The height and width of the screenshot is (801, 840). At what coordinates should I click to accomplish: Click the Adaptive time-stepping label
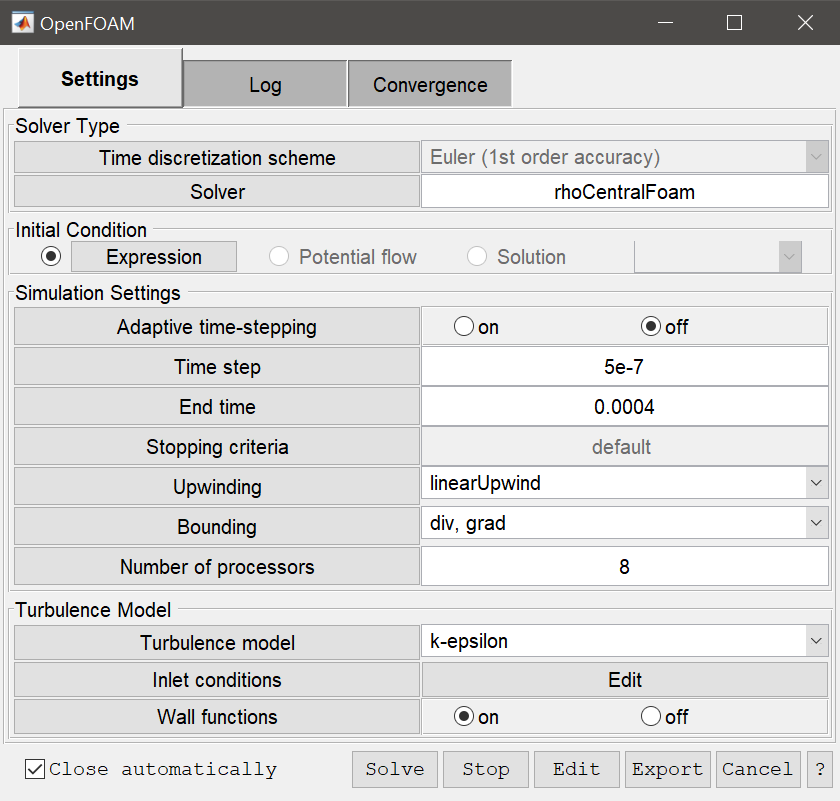click(x=217, y=326)
